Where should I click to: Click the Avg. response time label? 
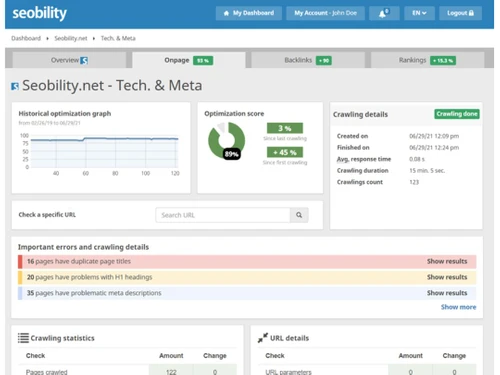click(x=364, y=159)
